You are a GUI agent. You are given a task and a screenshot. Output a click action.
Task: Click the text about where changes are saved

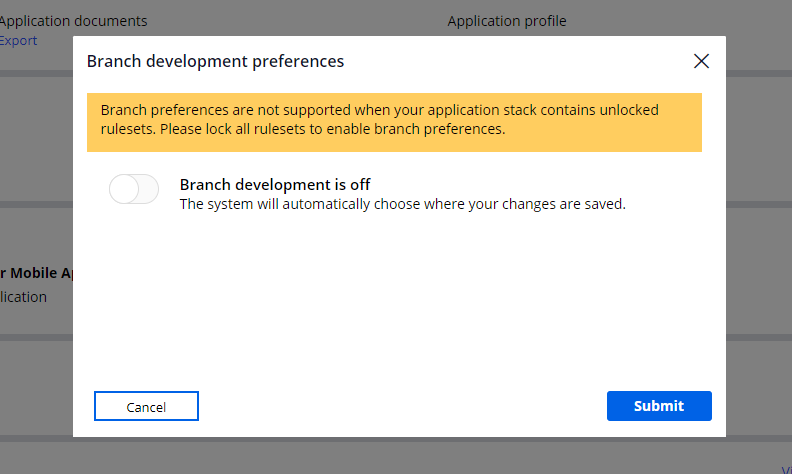point(402,204)
